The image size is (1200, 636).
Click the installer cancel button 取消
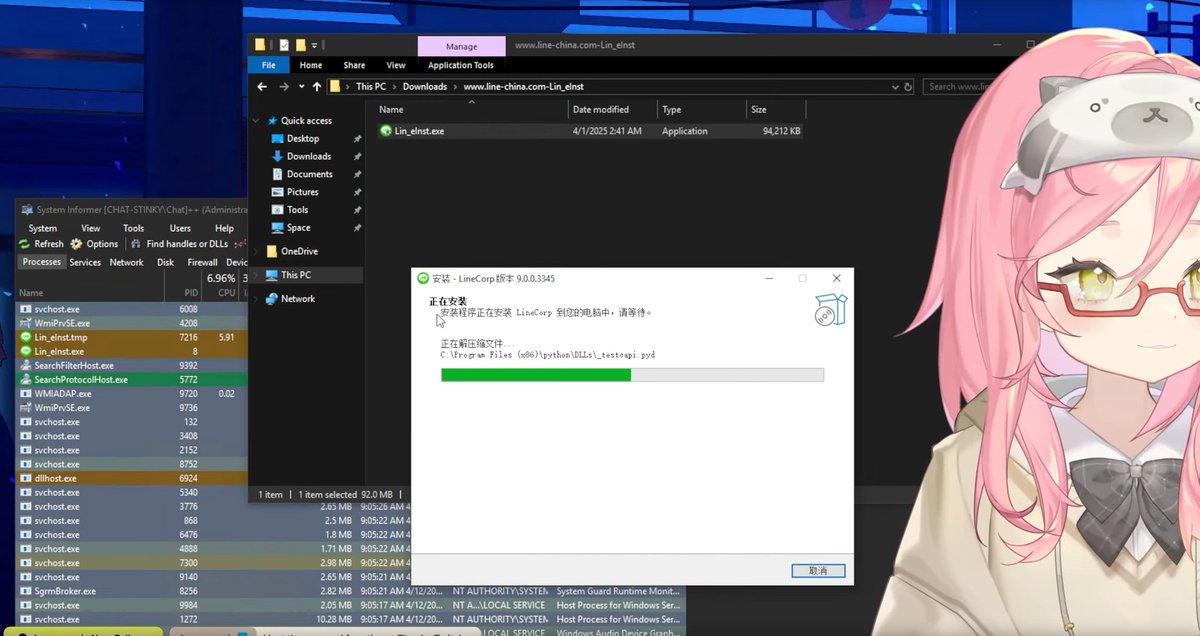point(818,570)
